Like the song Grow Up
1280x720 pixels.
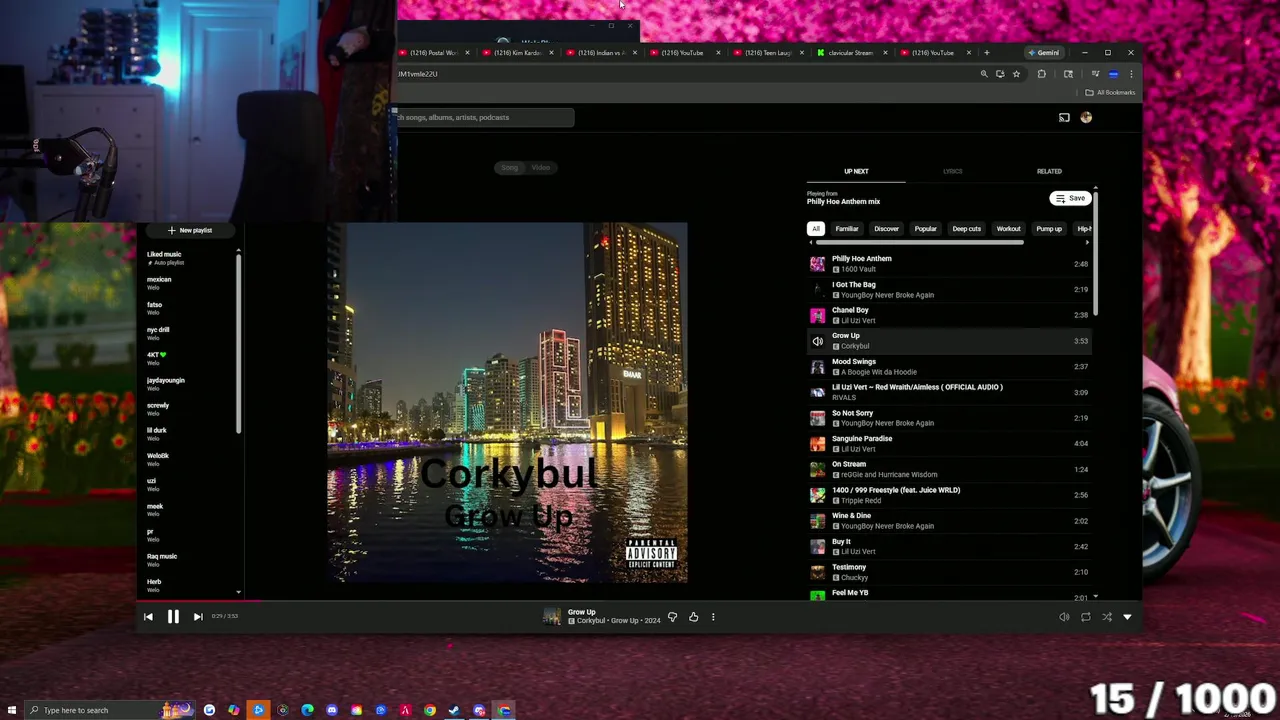point(693,617)
